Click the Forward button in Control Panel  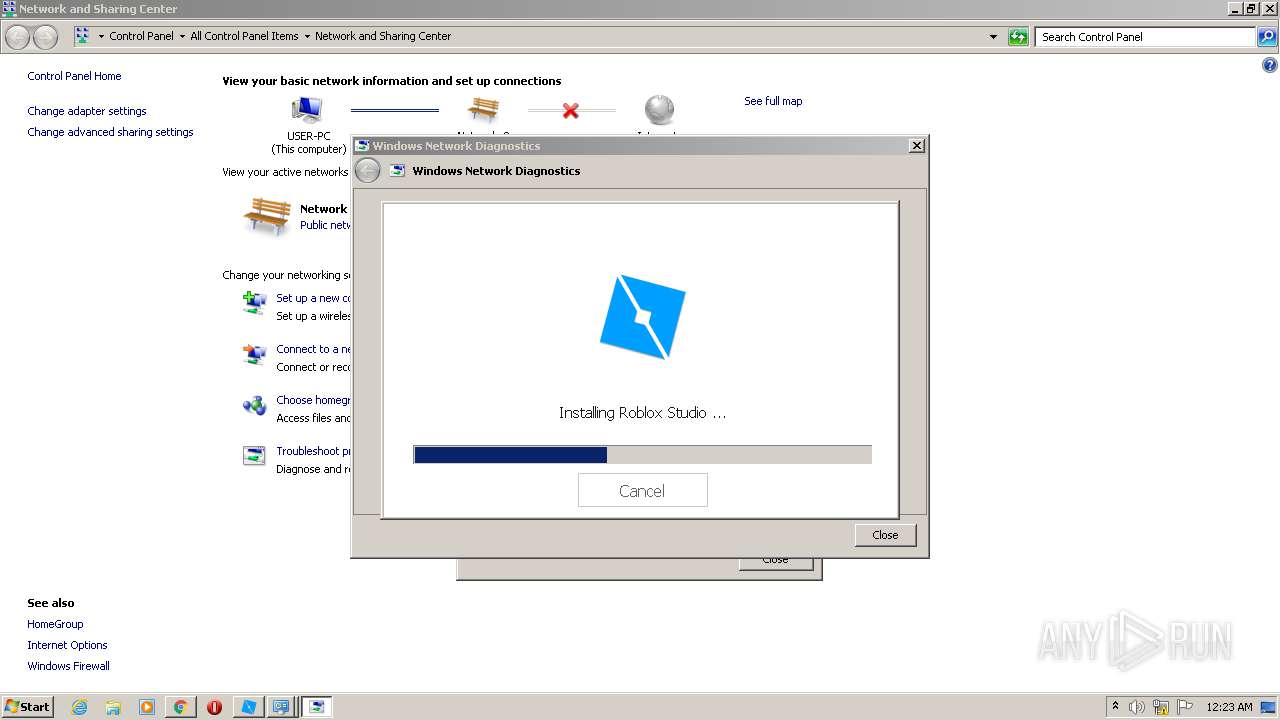click(x=45, y=37)
